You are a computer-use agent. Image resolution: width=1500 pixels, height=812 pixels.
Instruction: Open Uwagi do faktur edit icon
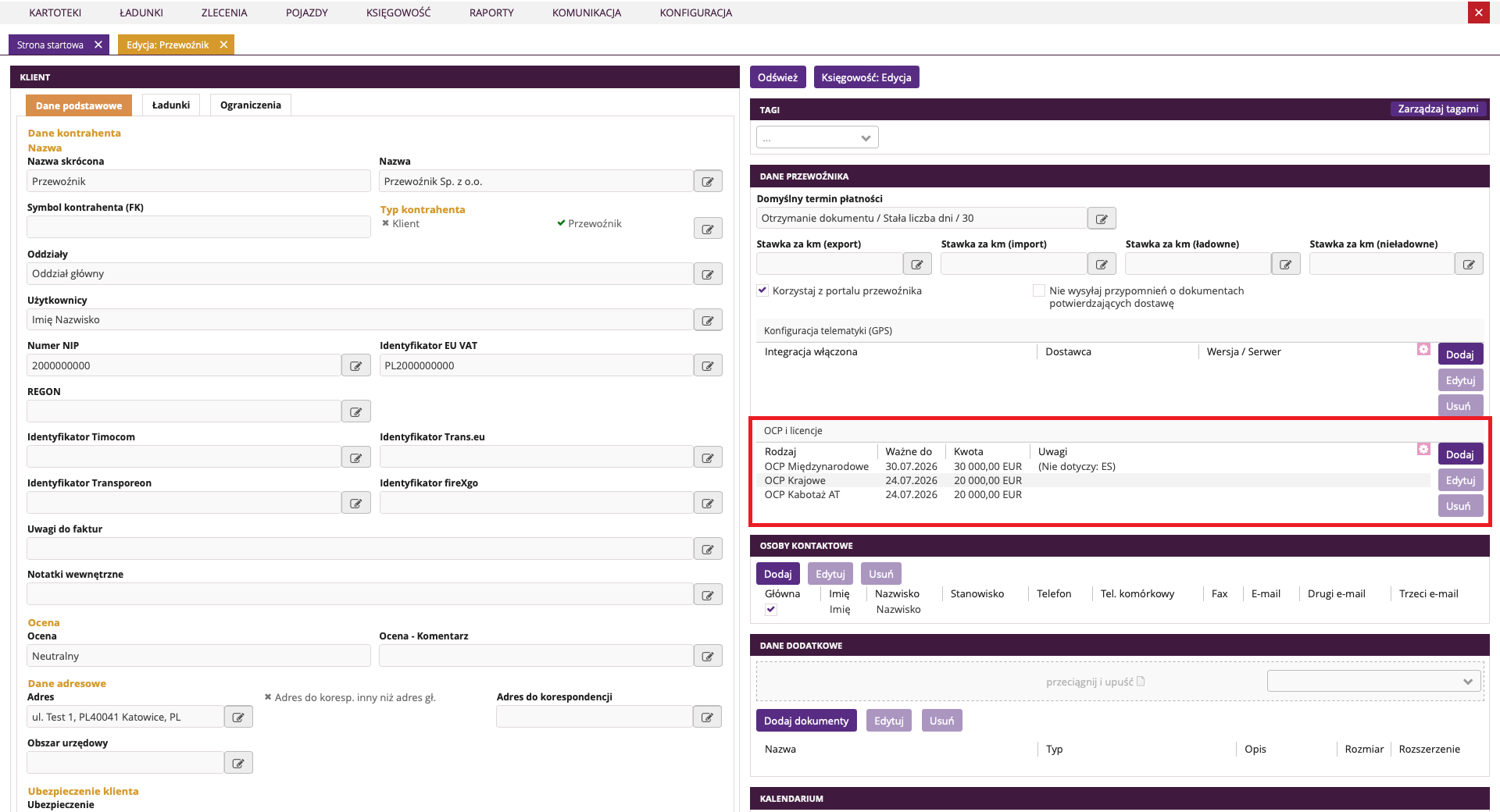coord(708,549)
